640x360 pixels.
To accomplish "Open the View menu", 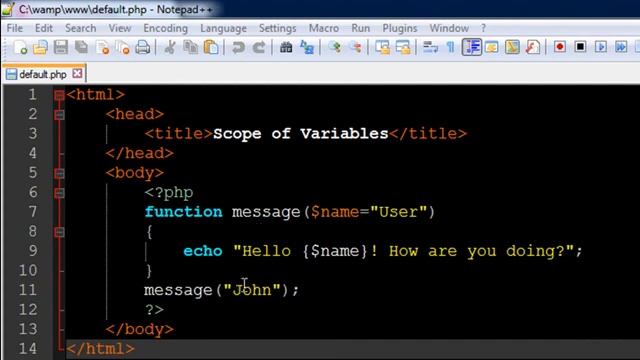I will 120,28.
